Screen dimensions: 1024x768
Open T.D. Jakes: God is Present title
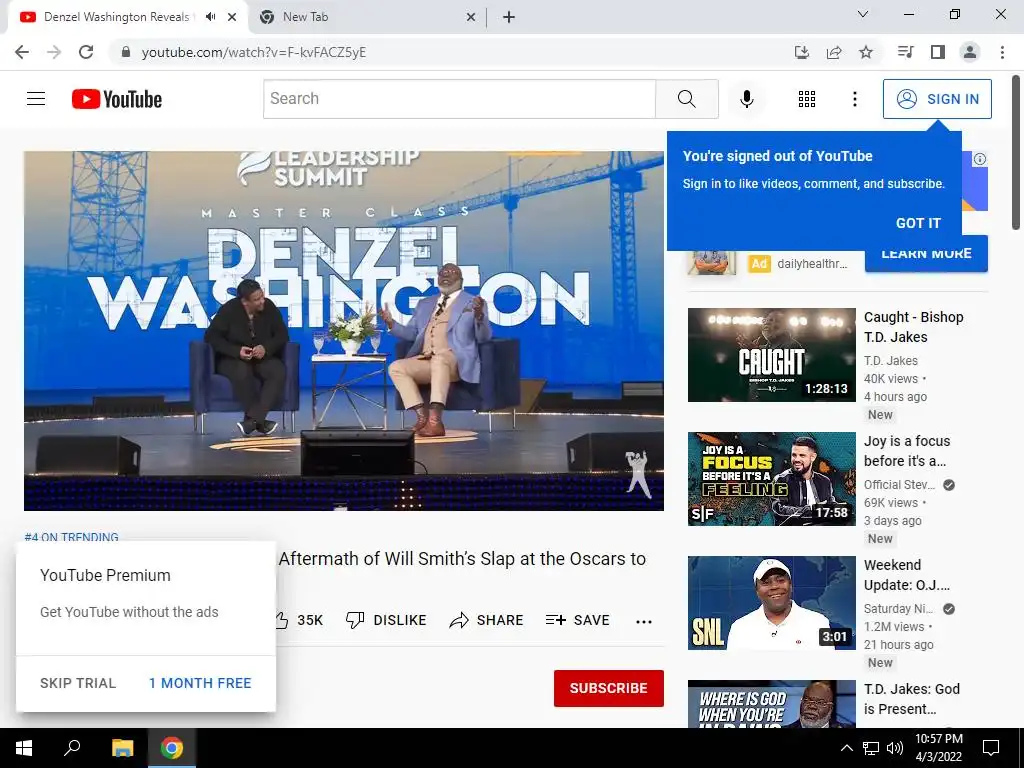pyautogui.click(x=912, y=698)
